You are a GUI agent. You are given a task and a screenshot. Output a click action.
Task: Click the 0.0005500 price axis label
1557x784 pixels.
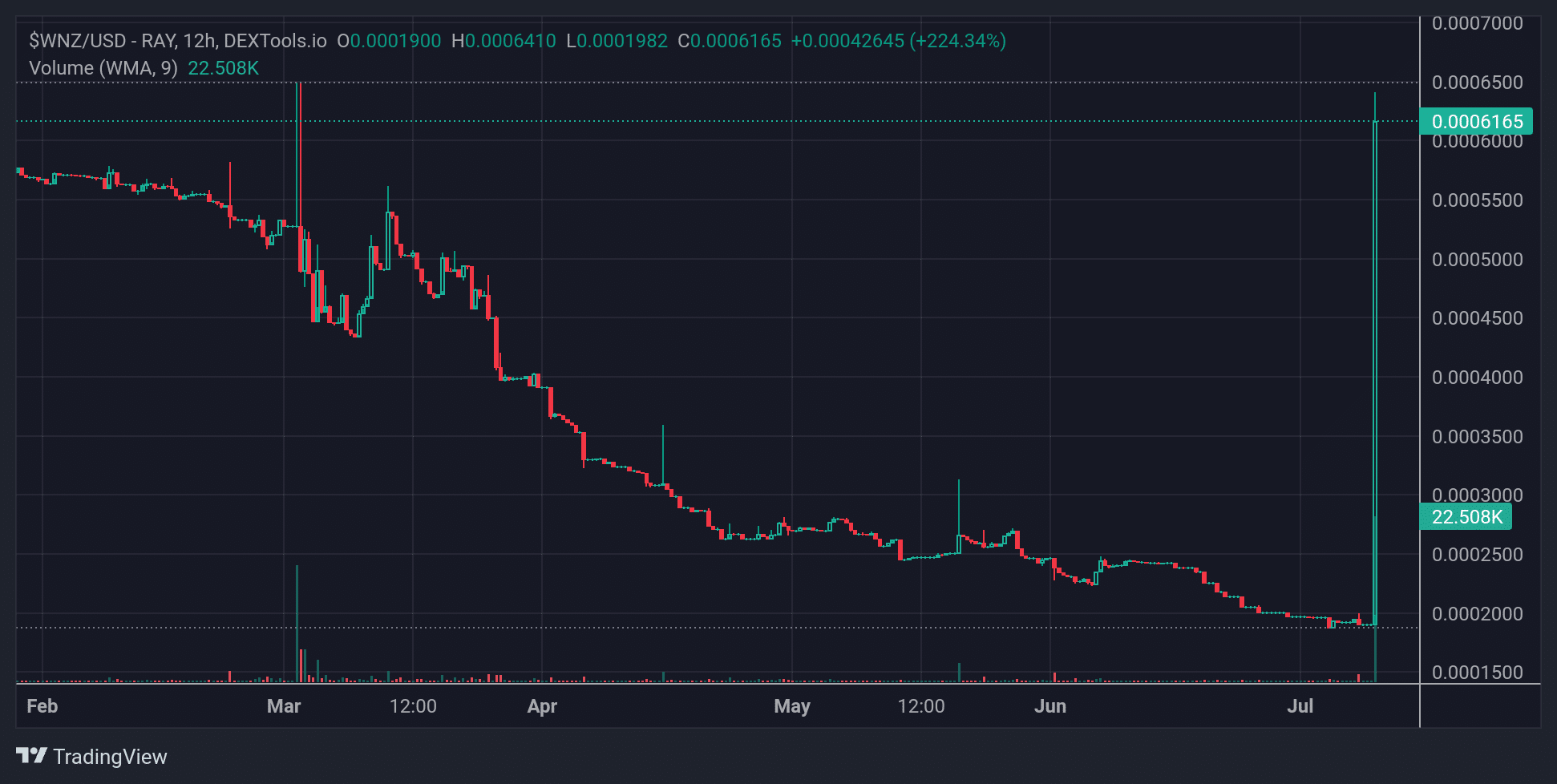click(1478, 200)
